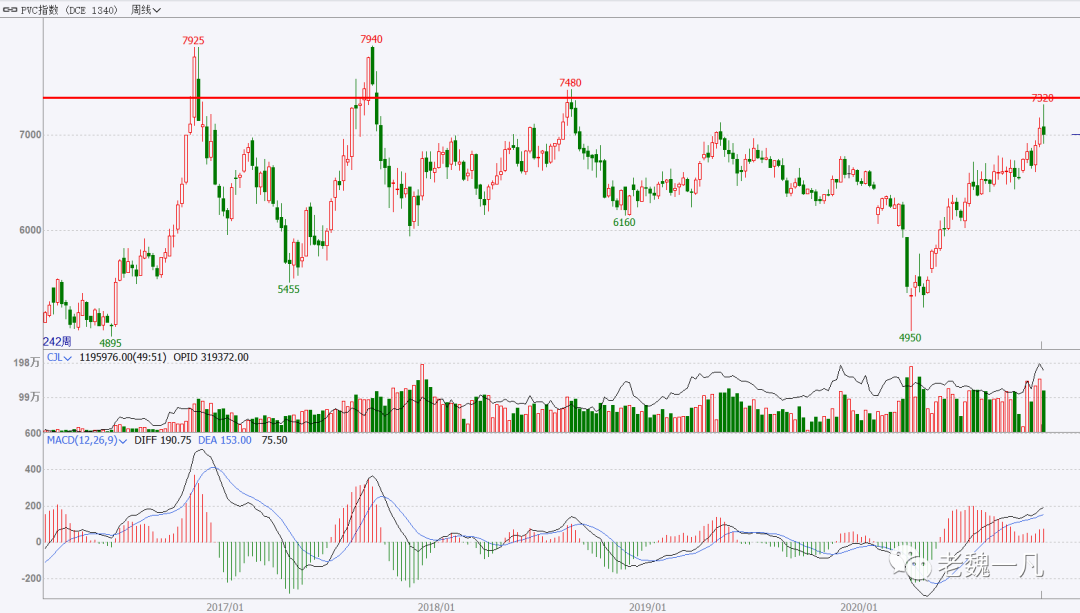Click the PVC指数 (DCE 1340) title
This screenshot has height=613, width=1080.
pyautogui.click(x=69, y=10)
